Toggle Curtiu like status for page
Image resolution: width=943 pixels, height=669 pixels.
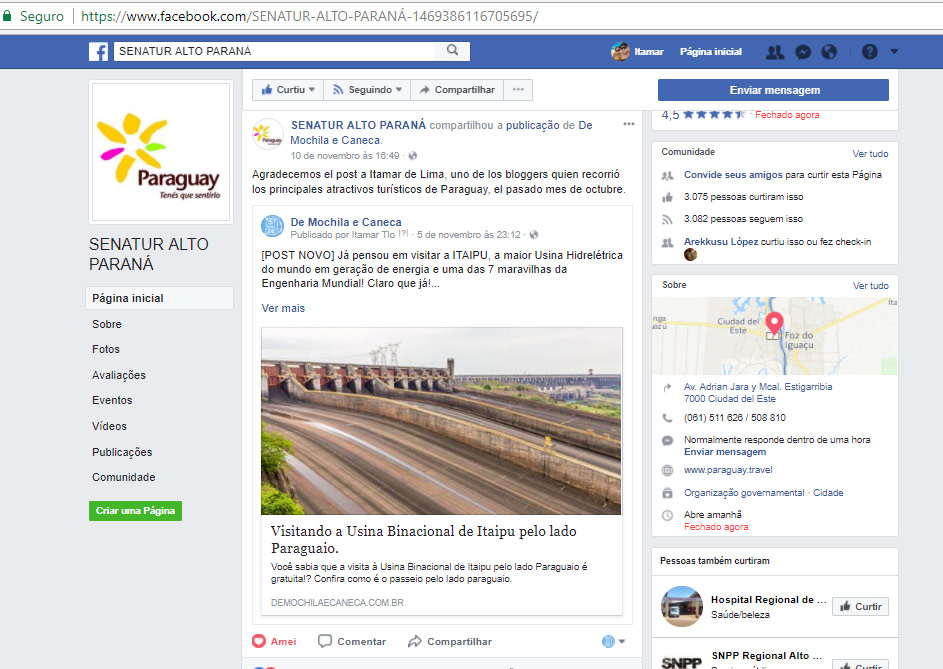(x=288, y=90)
